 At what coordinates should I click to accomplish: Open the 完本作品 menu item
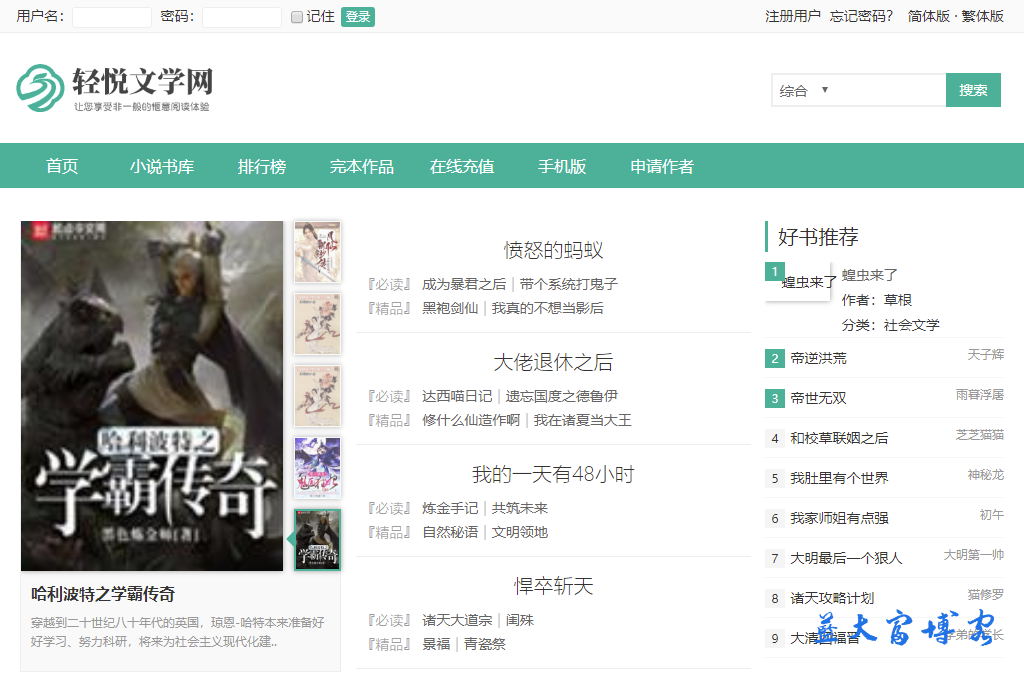click(x=362, y=166)
